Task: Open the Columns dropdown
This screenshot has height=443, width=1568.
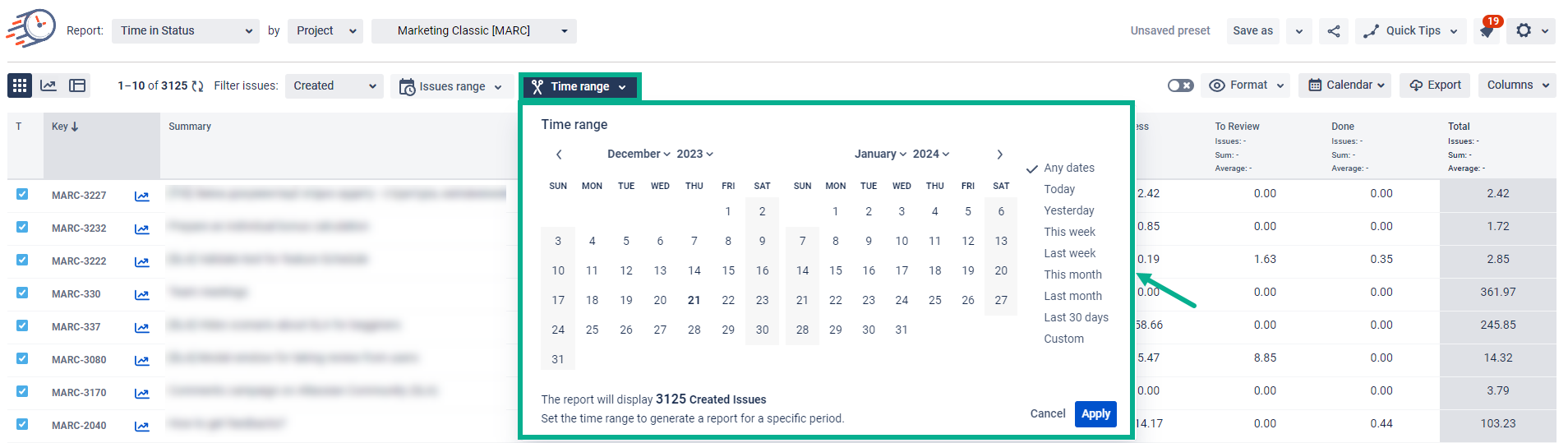Action: pos(1518,85)
